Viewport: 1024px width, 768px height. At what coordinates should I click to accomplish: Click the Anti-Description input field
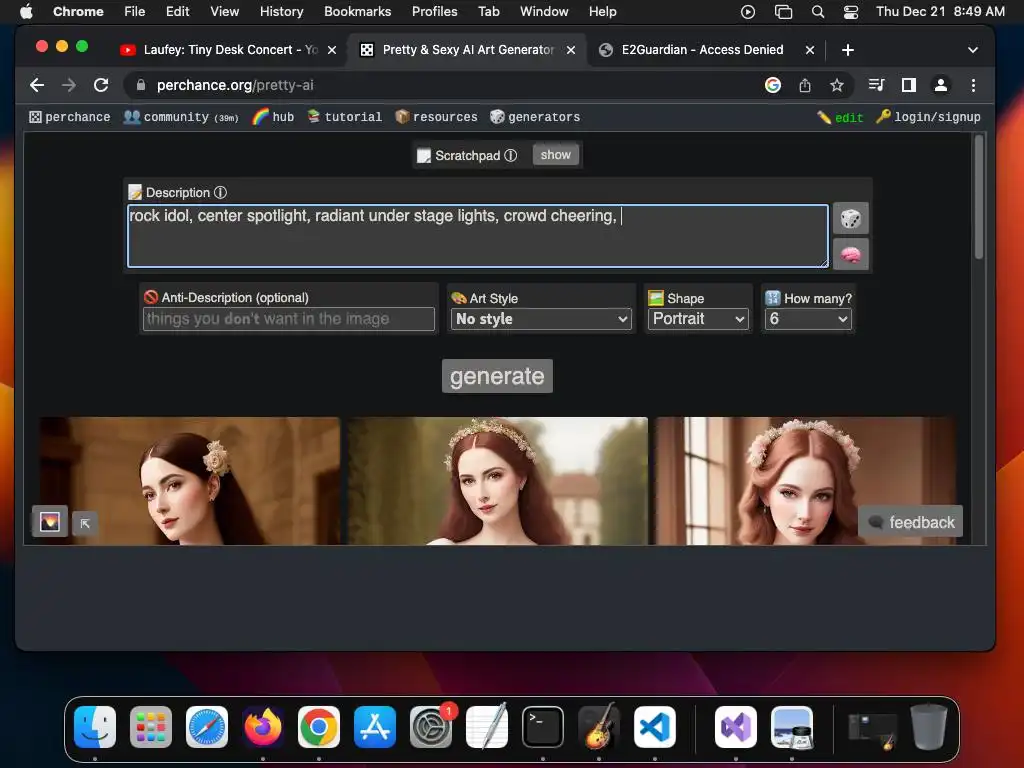click(x=289, y=319)
